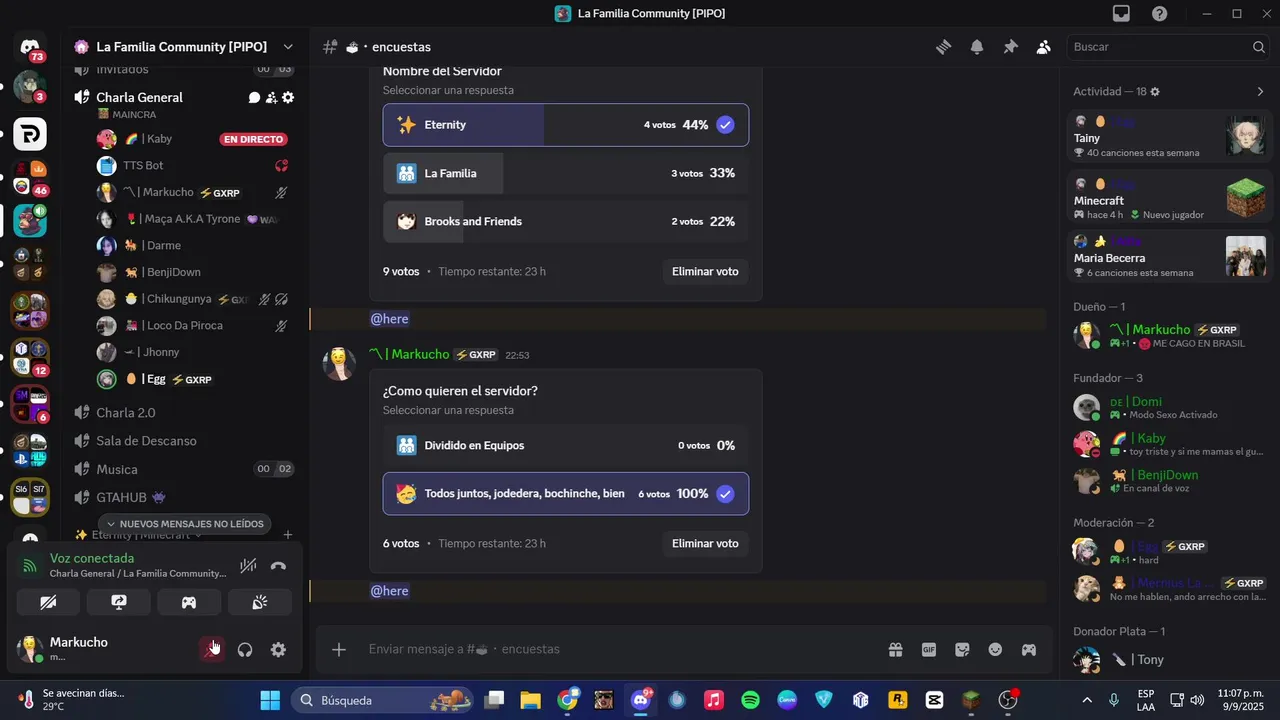Remove vote on ¿Como quieren el servidor? poll
1280x720 pixels.
coord(705,543)
